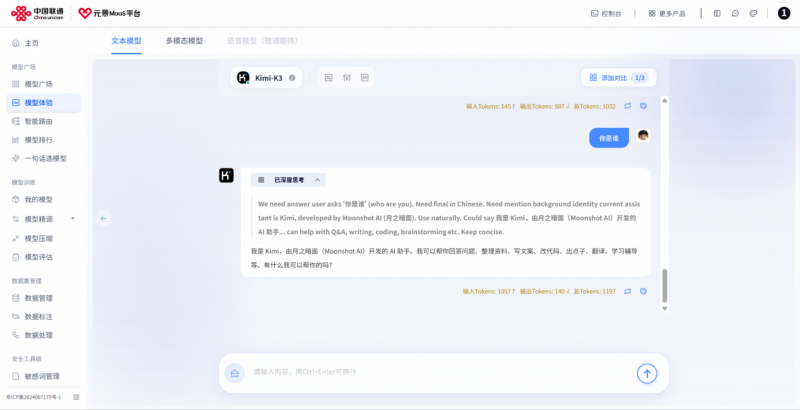800x410 pixels.
Task: Collapse the sidebar using the bottom menu icon
Action: (x=76, y=397)
